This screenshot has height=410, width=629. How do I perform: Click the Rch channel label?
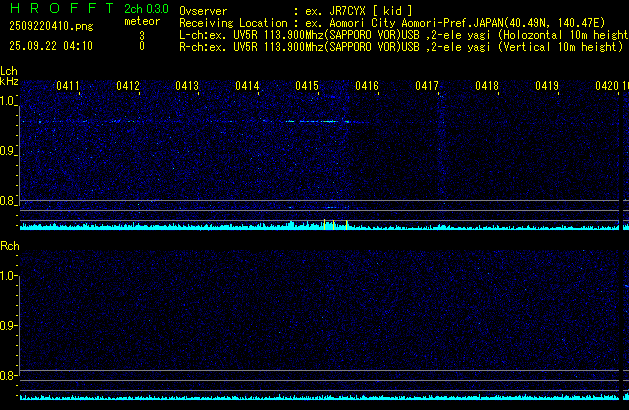9,246
